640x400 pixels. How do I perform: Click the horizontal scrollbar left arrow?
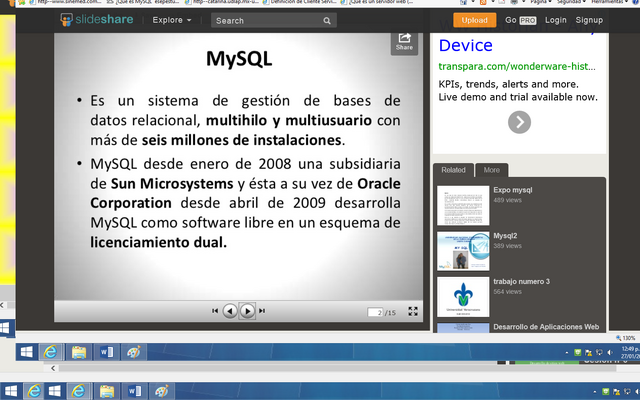53,368
